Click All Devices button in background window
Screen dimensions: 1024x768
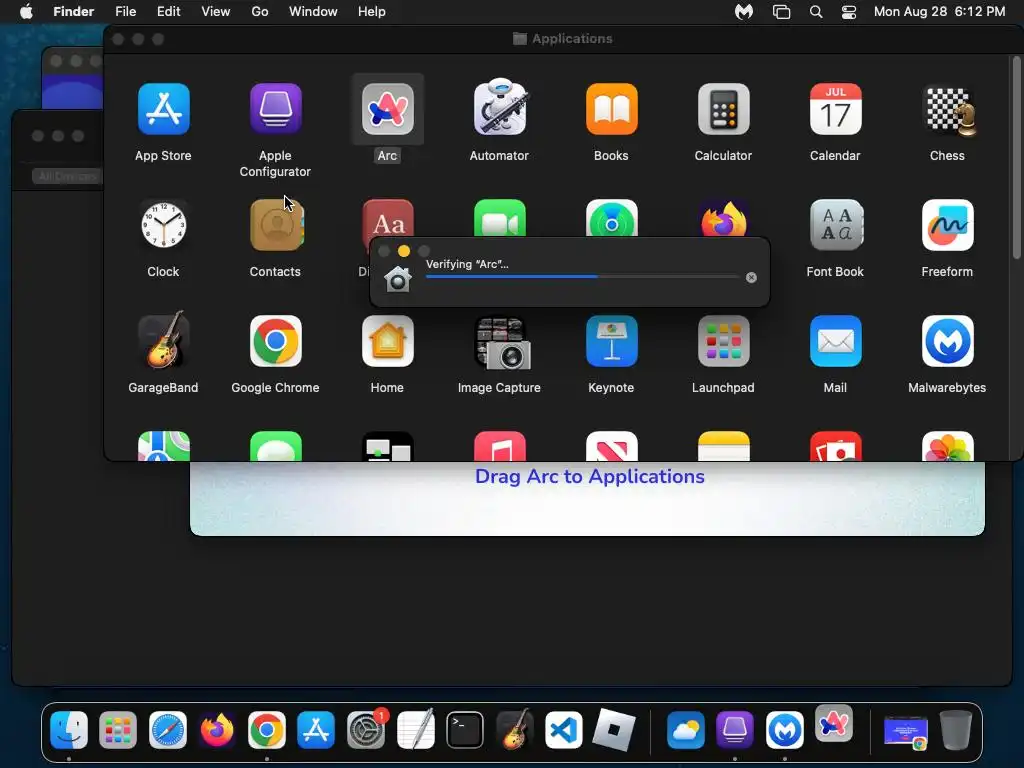[67, 176]
